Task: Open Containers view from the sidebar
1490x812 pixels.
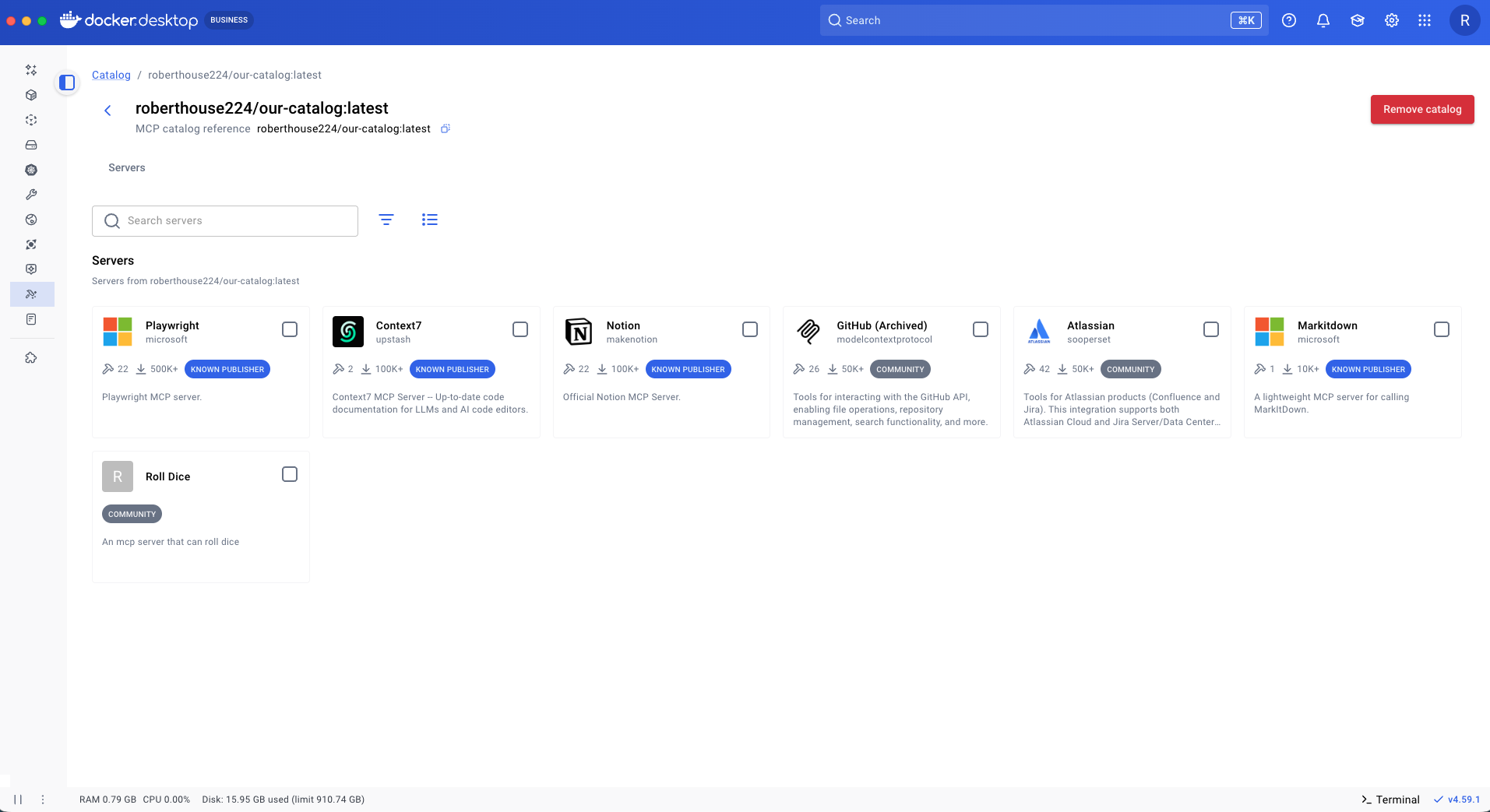Action: [x=31, y=95]
